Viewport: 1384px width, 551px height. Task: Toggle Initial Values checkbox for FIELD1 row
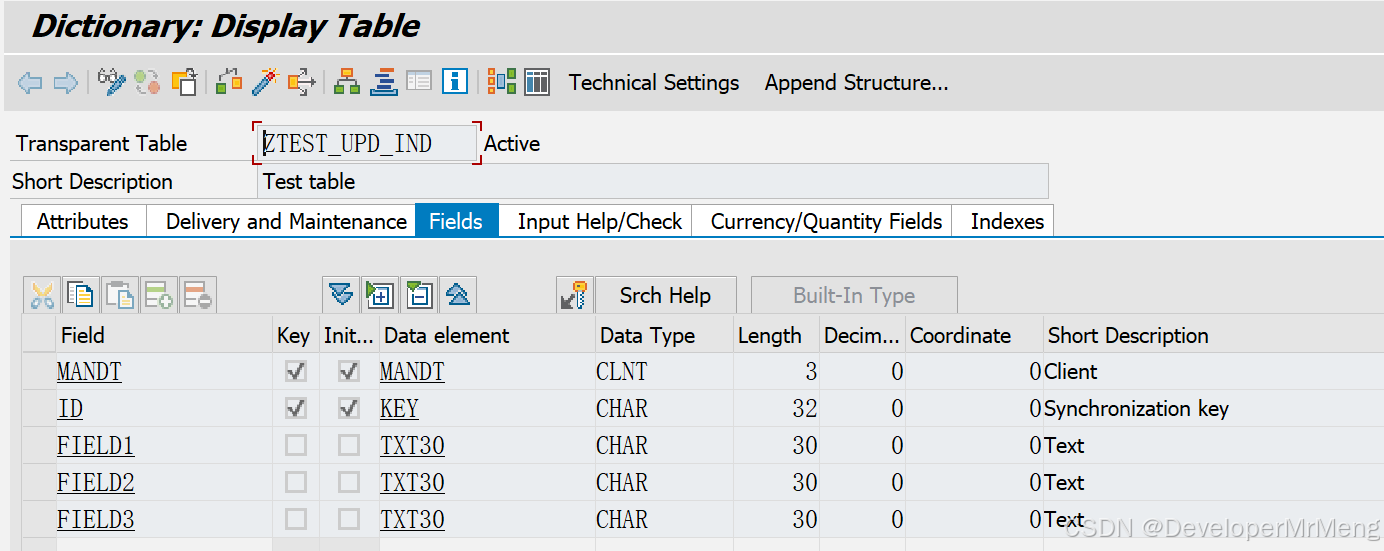pyautogui.click(x=349, y=445)
